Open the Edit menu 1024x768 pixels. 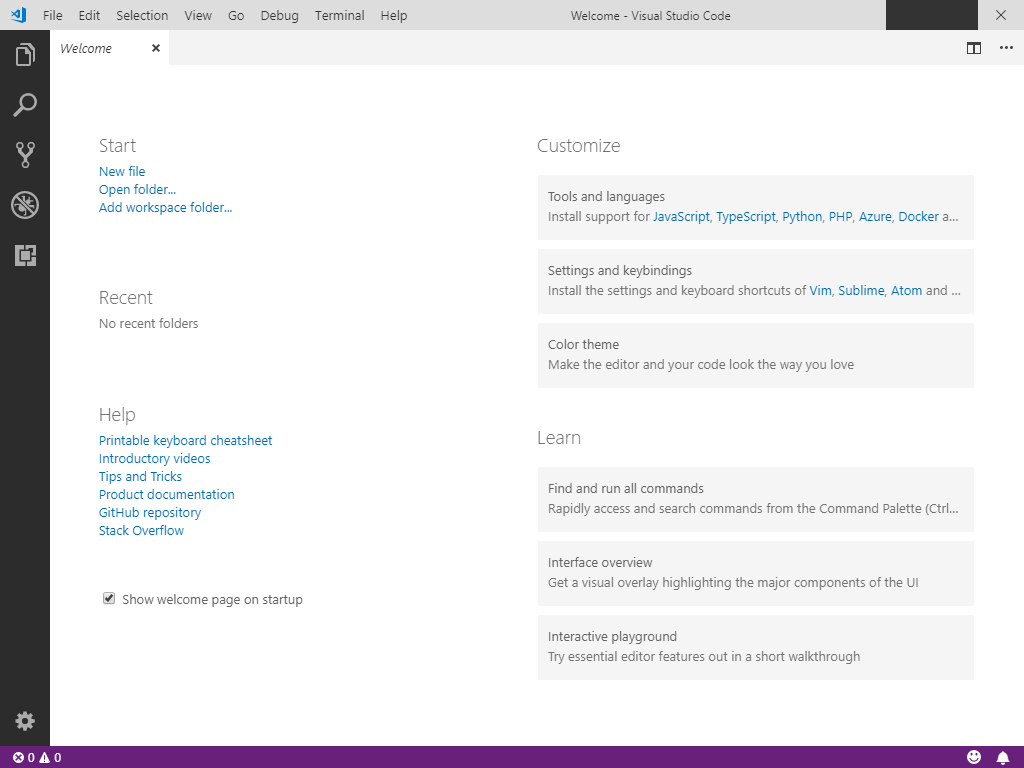coord(89,15)
